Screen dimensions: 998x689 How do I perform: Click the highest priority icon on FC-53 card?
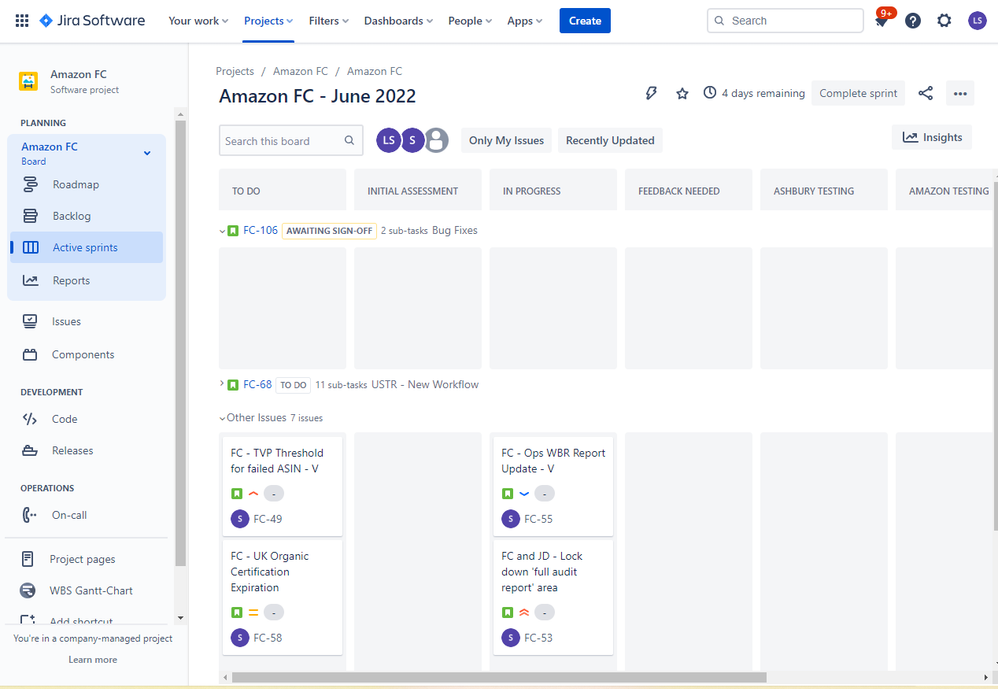(524, 613)
